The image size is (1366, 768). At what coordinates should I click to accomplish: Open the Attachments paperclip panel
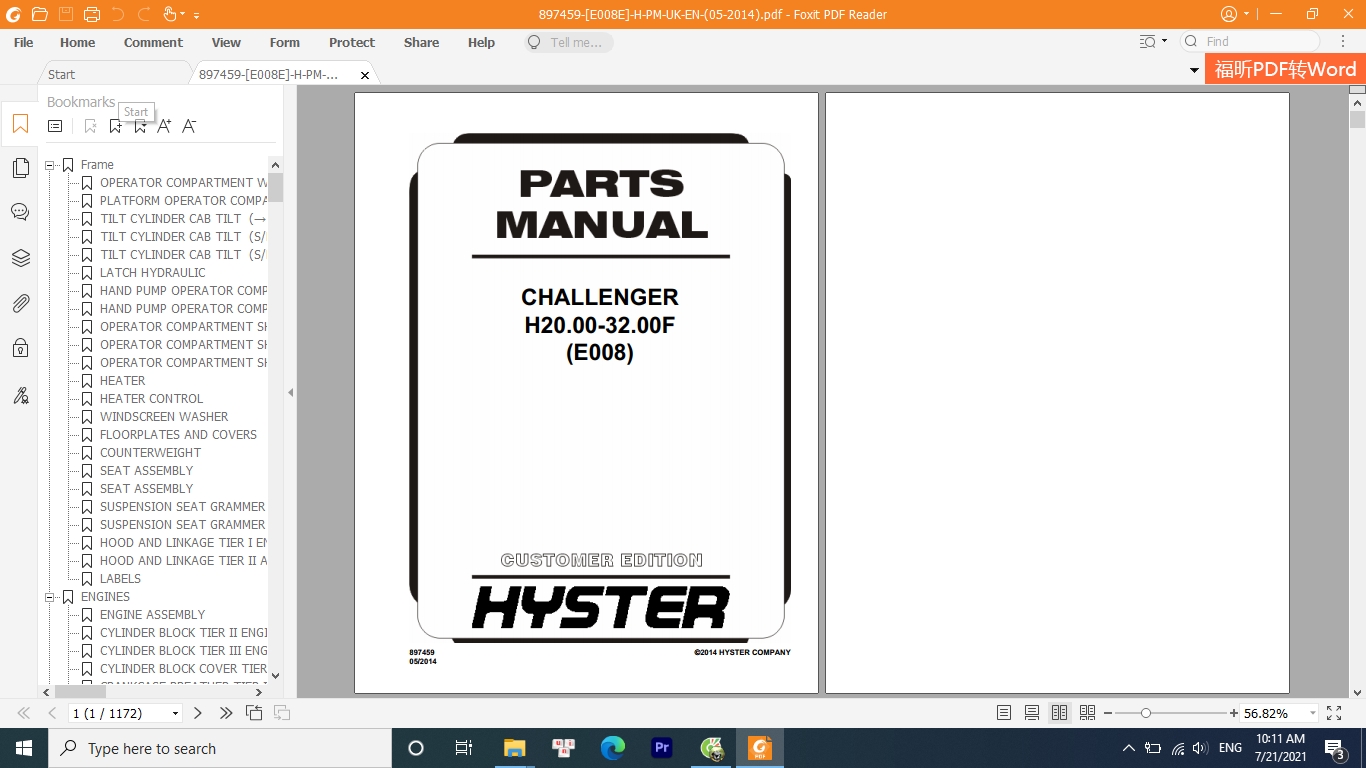click(x=20, y=303)
